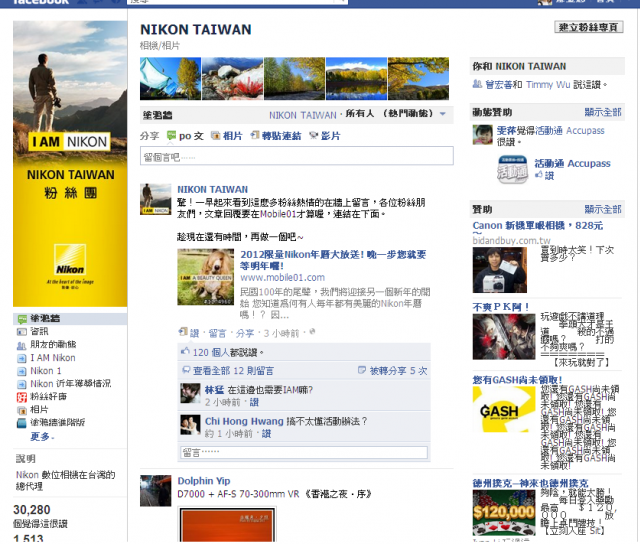The width and height of the screenshot is (640, 544).
Task: Like the NIKON TAIWAN post
Action: coord(194,333)
